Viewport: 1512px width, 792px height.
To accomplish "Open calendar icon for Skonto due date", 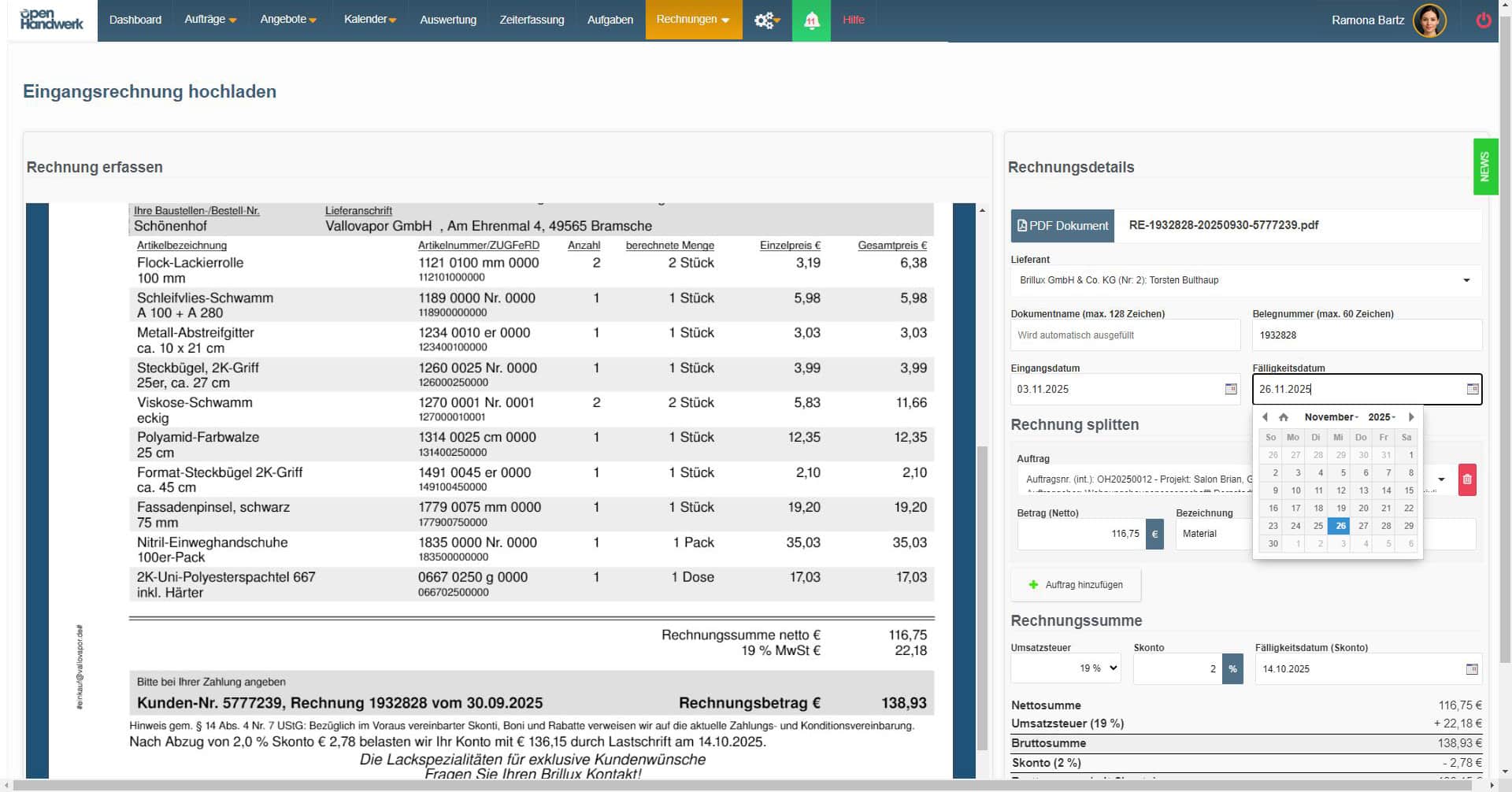I will (1471, 669).
